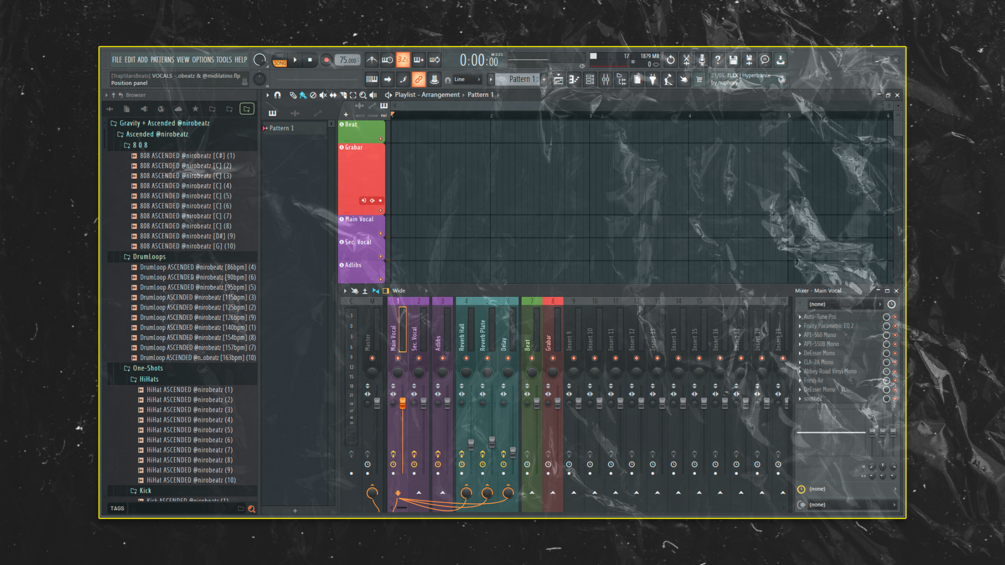Open mixer input (none) dropdown at top
This screenshot has height=565, width=1005.
pos(843,304)
